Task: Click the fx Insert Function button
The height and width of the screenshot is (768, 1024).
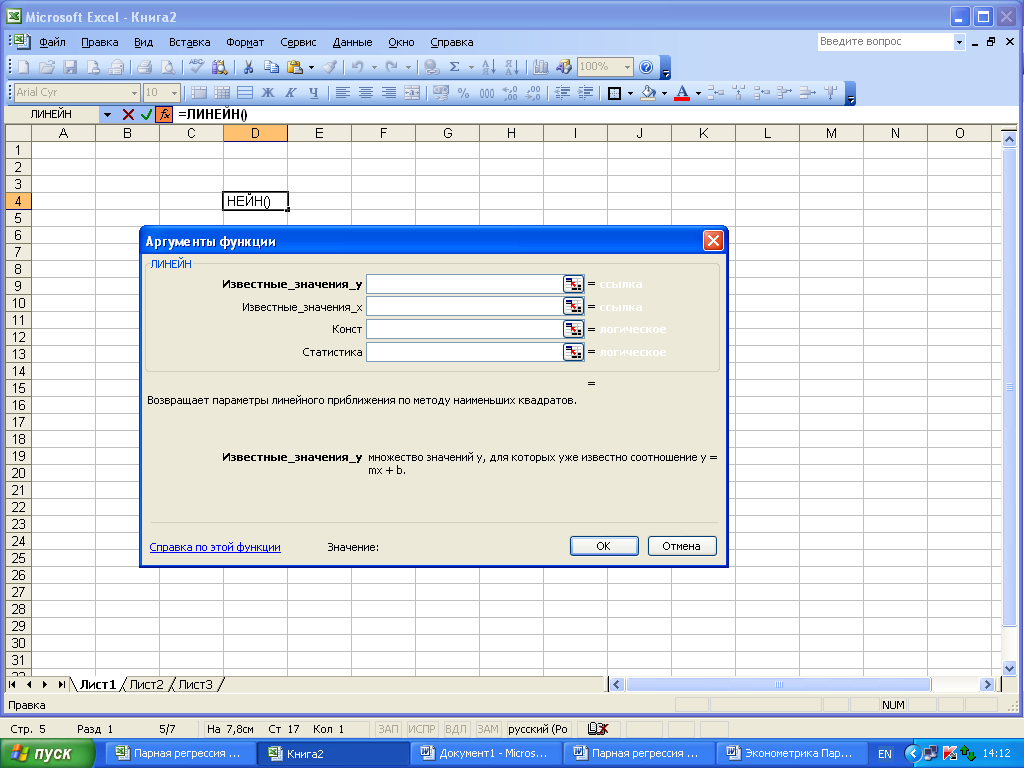Action: 164,114
